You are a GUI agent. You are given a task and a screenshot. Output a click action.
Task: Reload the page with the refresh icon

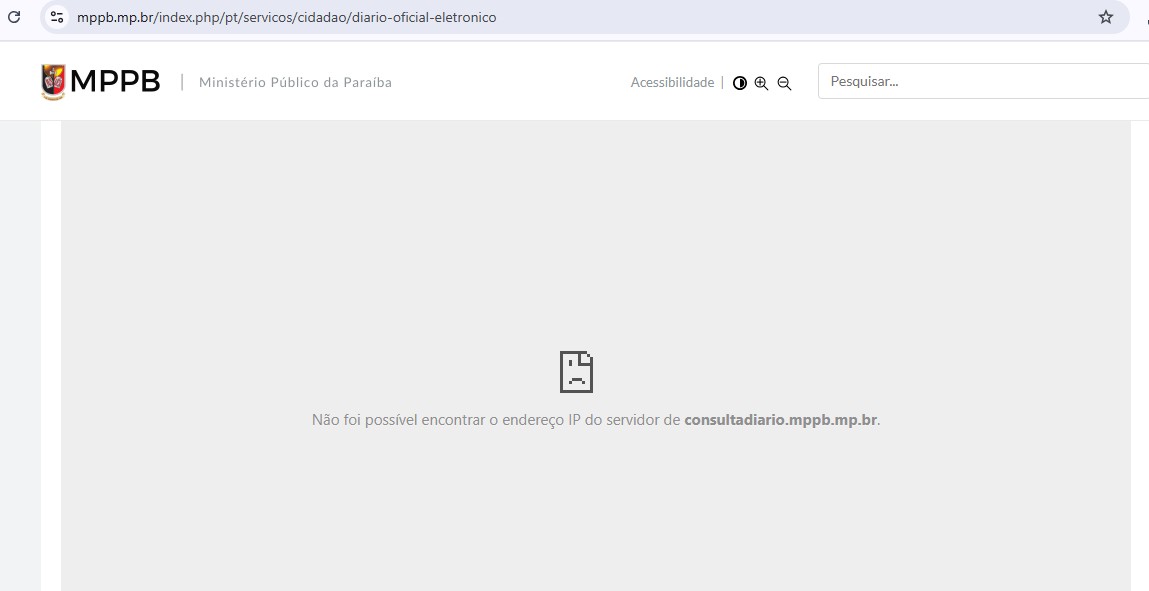(14, 17)
